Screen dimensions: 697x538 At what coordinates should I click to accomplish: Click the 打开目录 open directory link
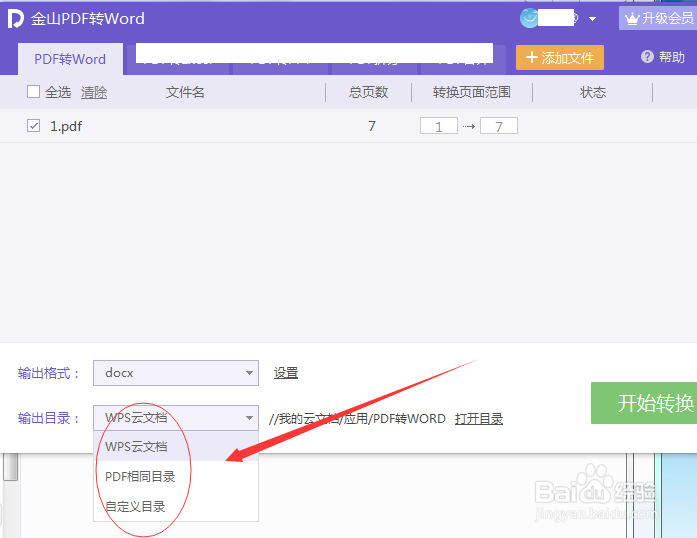pyautogui.click(x=479, y=418)
